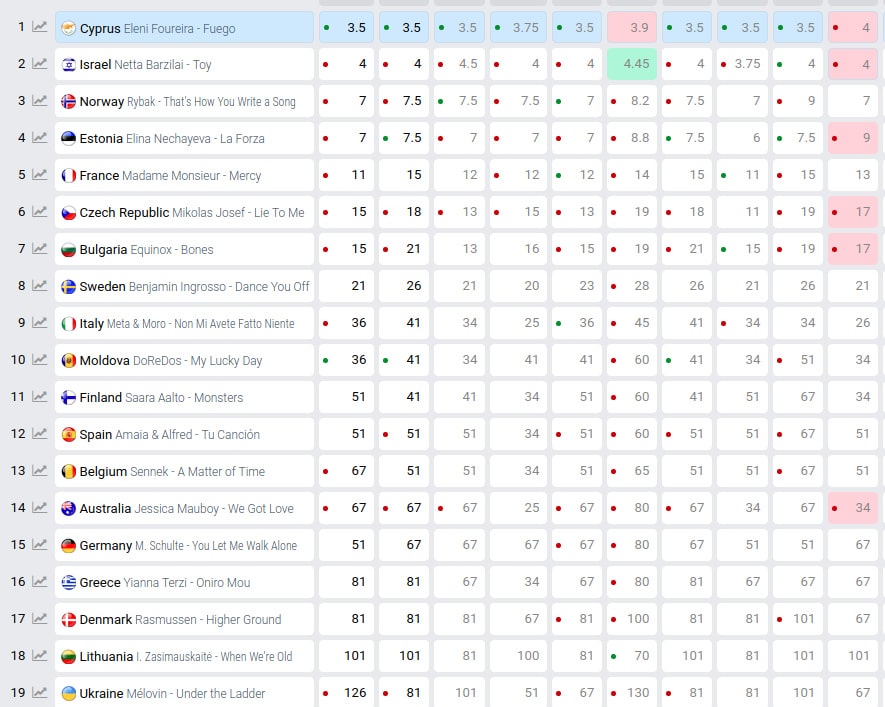Open Israel Netta Barzilai - Toy entry

click(x=184, y=64)
